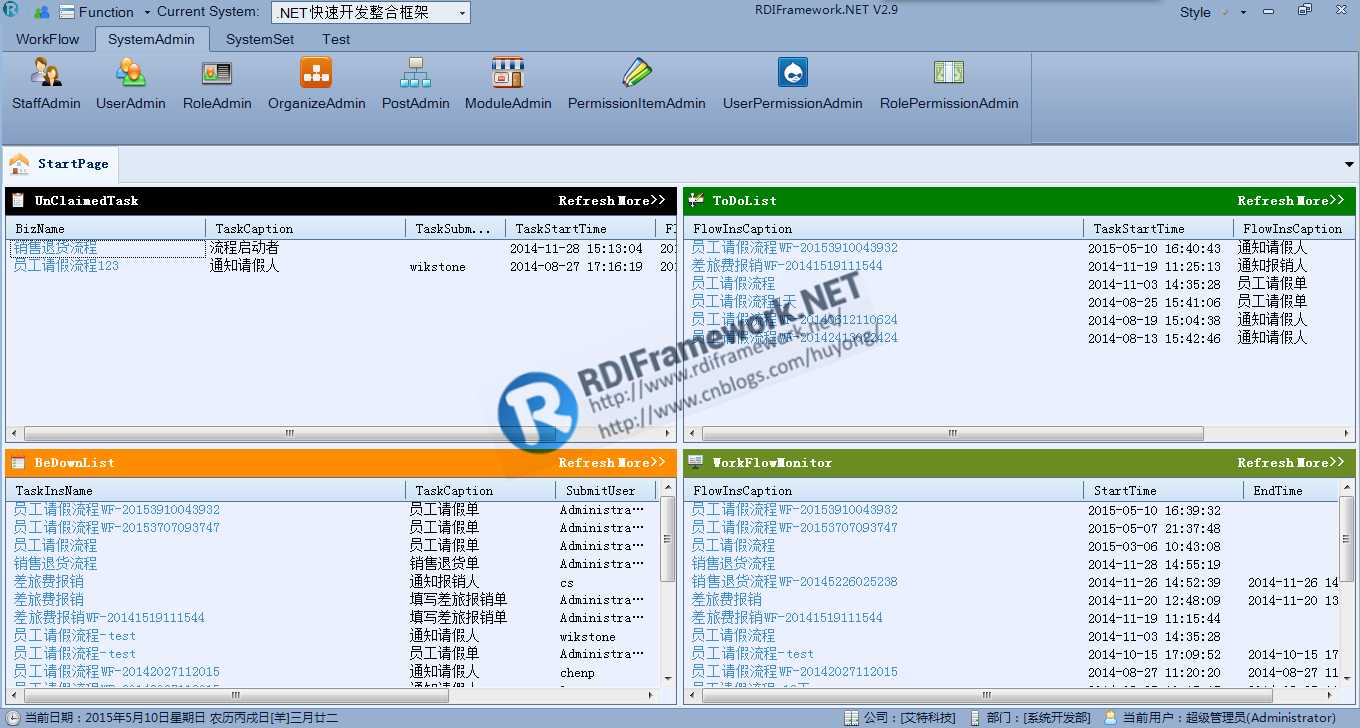1360x728 pixels.
Task: Launch RolePermissionAdmin from the ribbon
Action: (x=949, y=83)
